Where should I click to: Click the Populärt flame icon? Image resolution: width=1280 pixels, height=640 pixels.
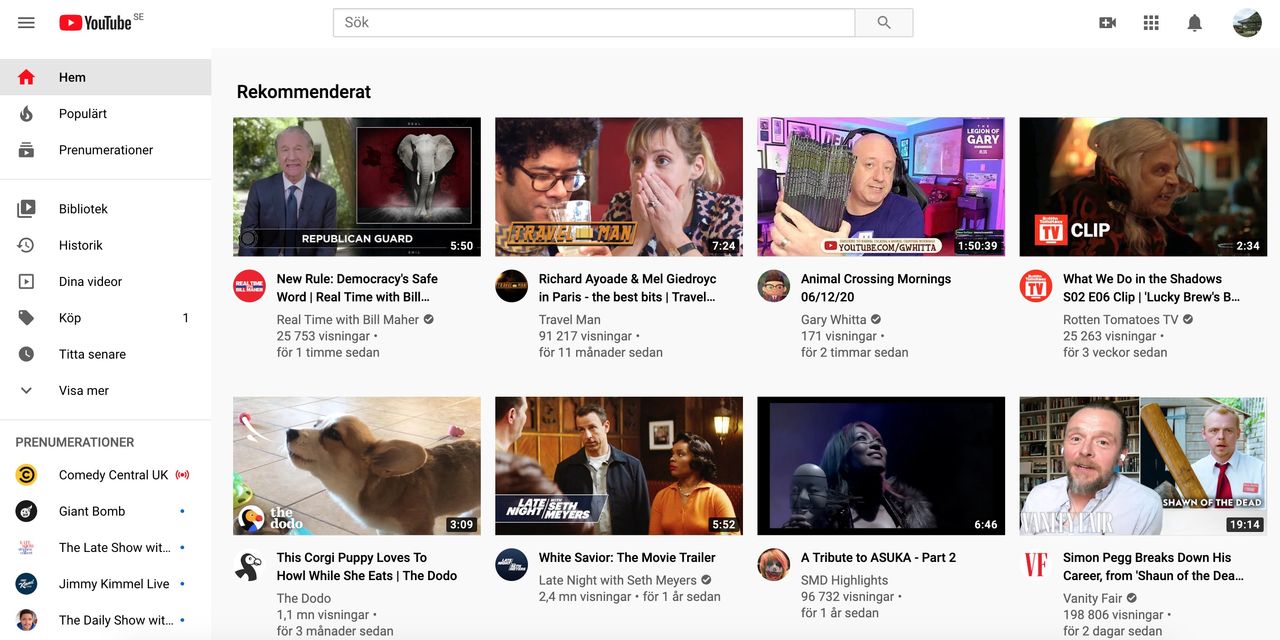[26, 114]
